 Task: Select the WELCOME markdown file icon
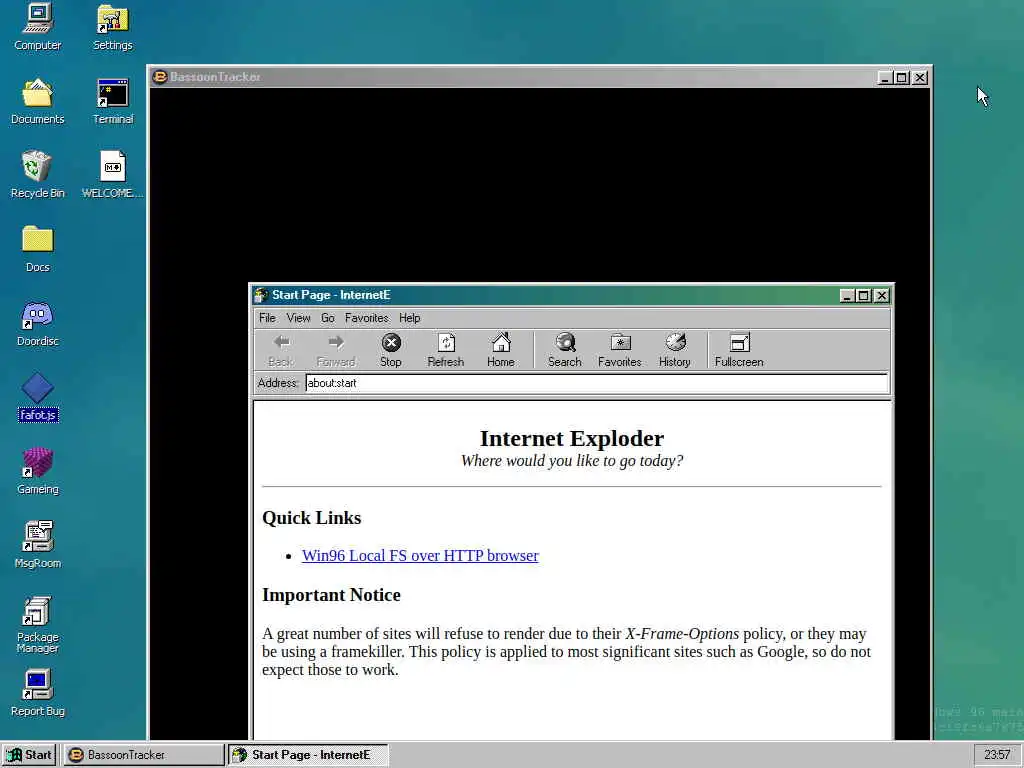[x=112, y=174]
